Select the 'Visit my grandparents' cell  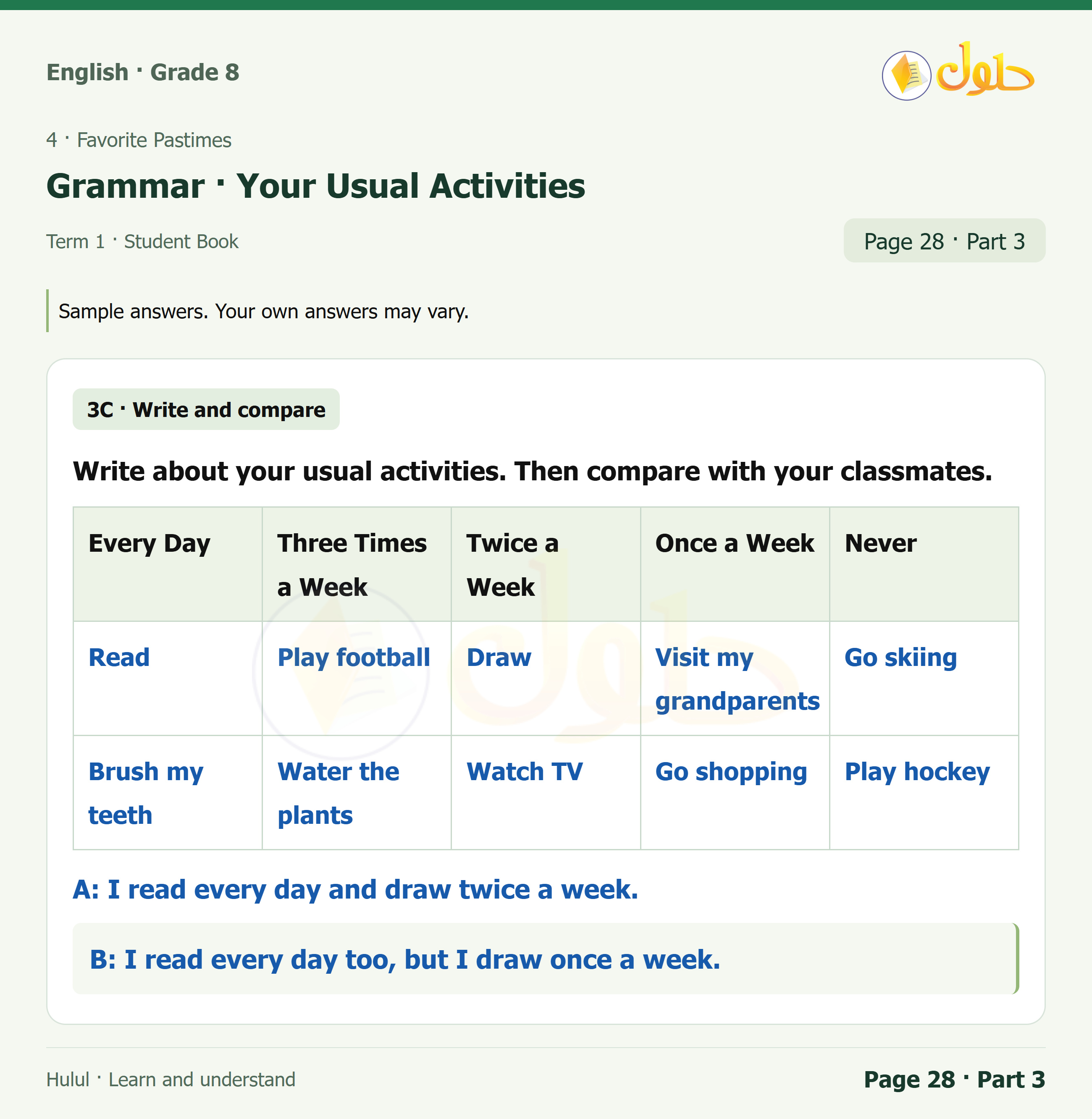coord(735,678)
